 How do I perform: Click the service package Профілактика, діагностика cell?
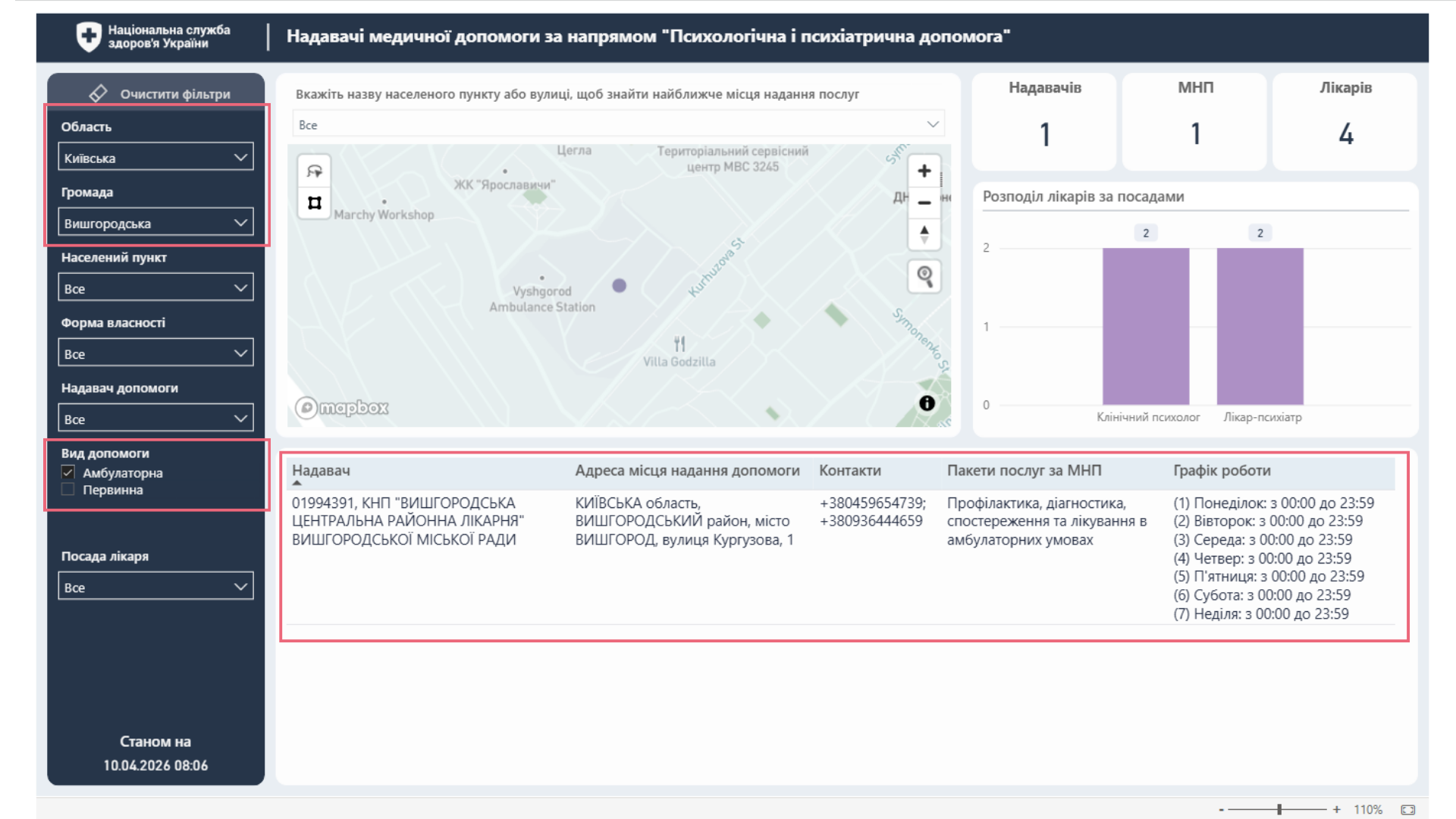[x=1046, y=521]
